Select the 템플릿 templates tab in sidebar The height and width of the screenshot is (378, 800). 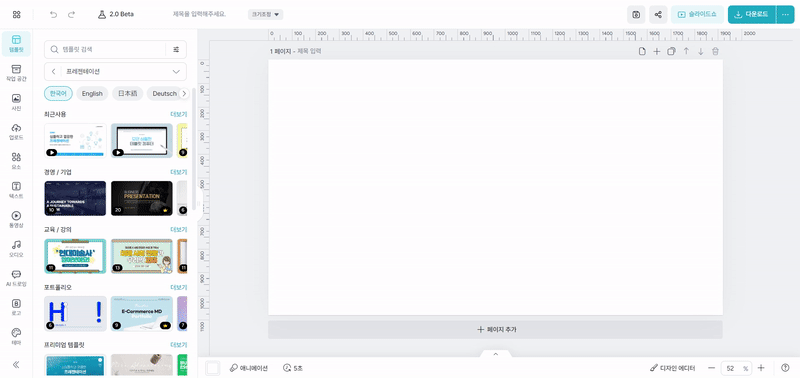(16, 44)
